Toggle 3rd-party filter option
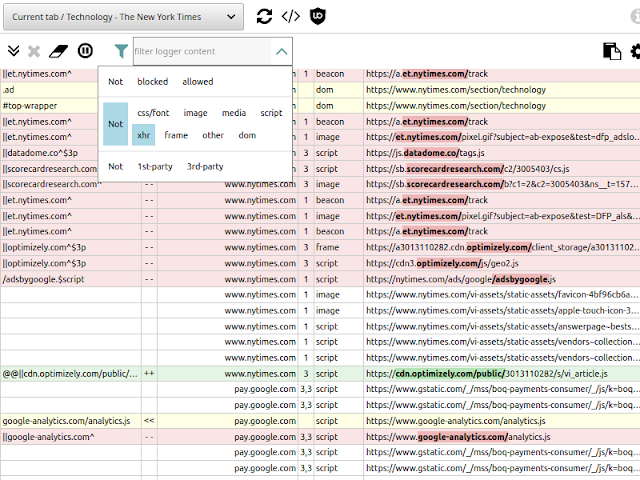Screen dimensions: 640x480 pyautogui.click(x=205, y=167)
